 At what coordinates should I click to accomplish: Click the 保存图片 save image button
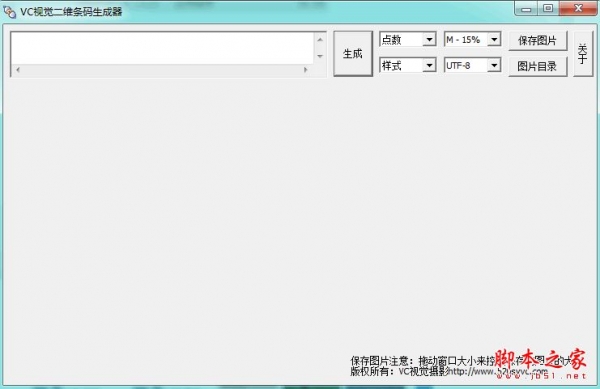pos(538,41)
